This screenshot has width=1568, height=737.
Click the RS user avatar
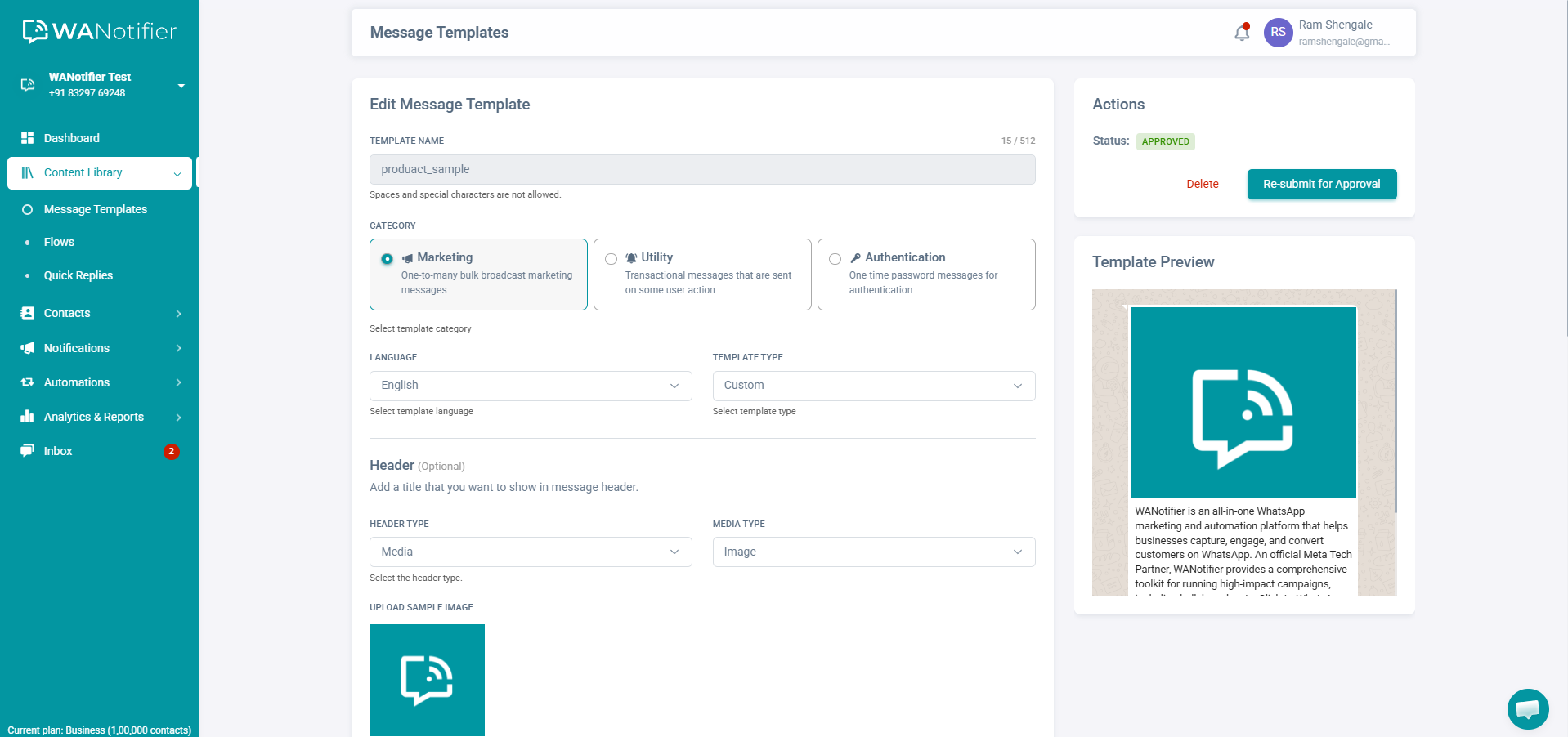[1278, 33]
